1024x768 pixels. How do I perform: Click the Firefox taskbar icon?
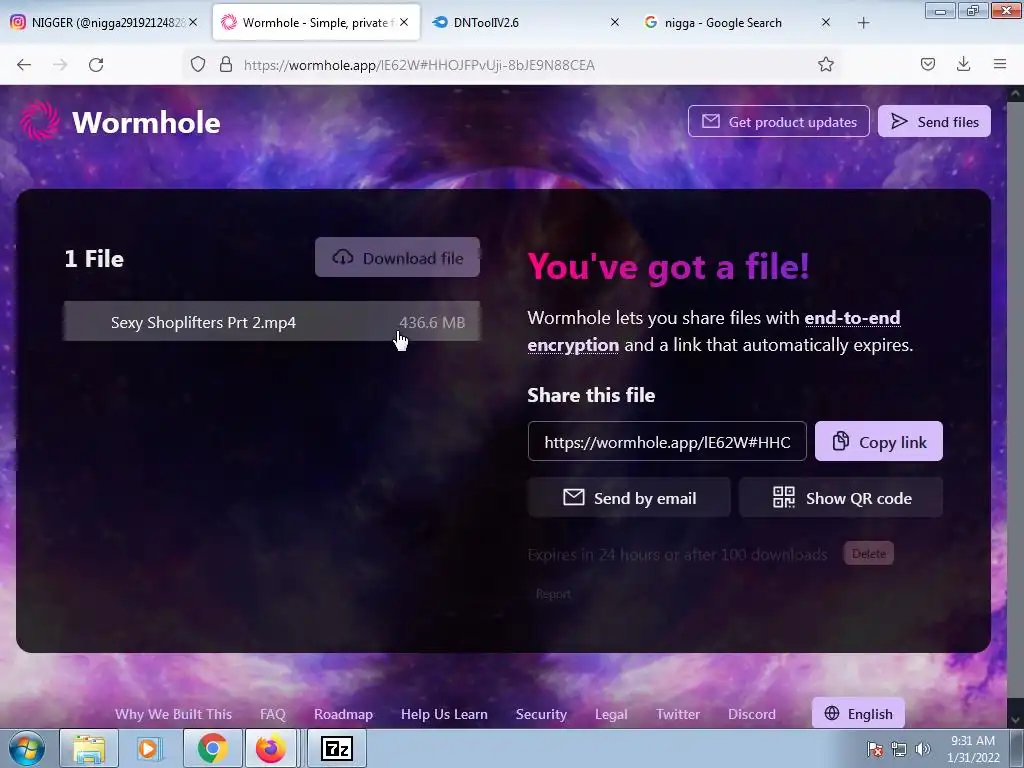[x=270, y=748]
